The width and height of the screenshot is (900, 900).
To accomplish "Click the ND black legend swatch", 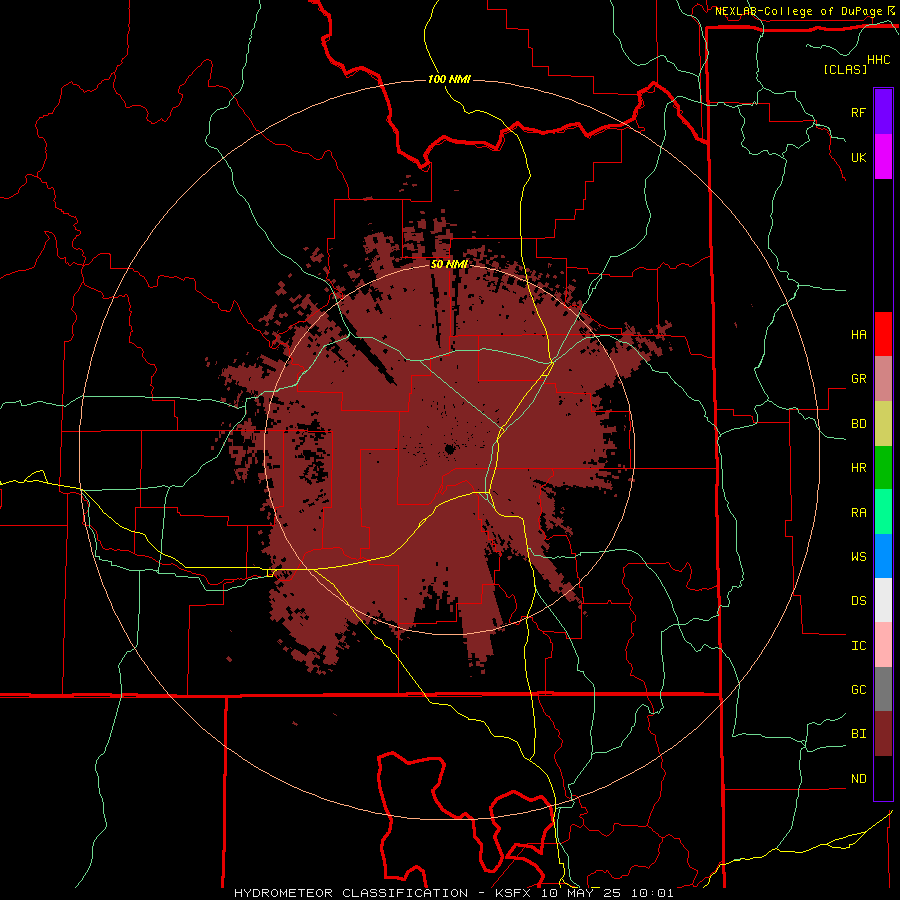I will [x=883, y=778].
